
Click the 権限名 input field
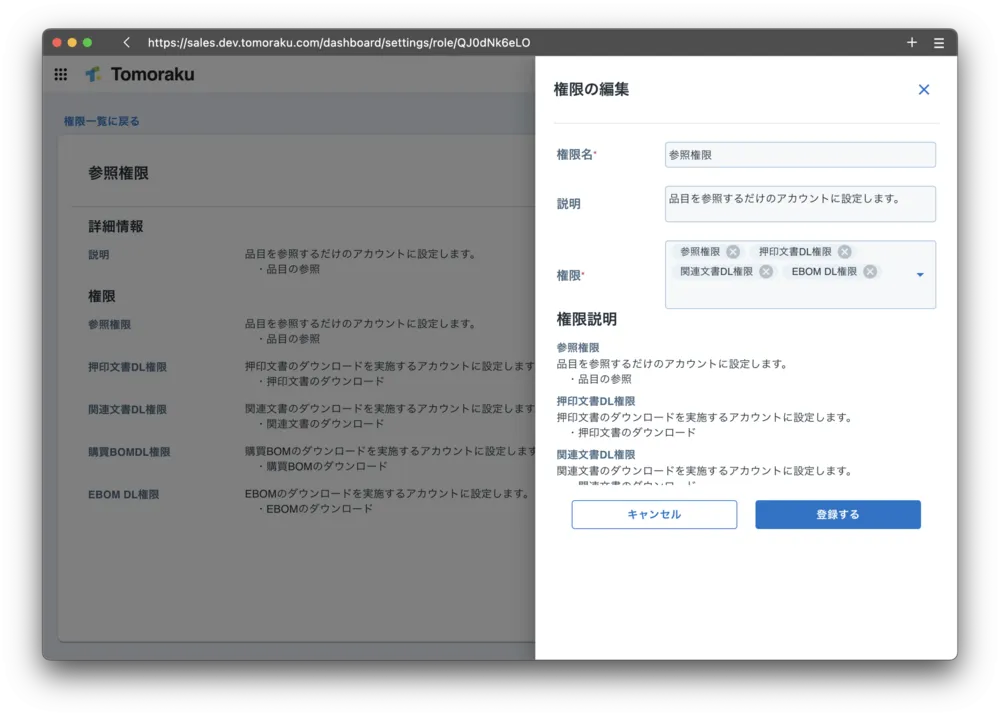799,154
